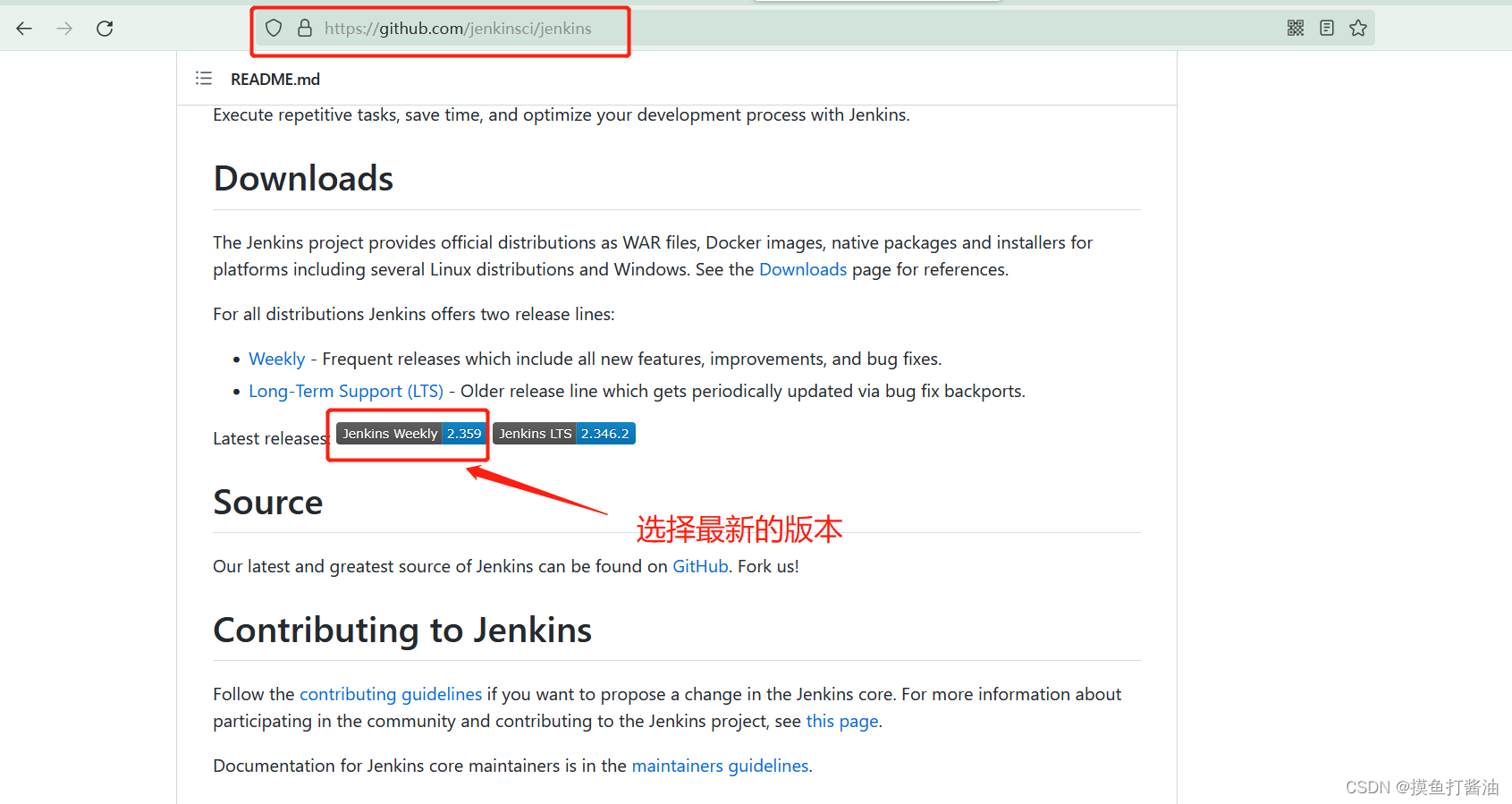Screen dimensions: 1512x804
Task: Open the 'this page' participation link
Action: pos(842,721)
